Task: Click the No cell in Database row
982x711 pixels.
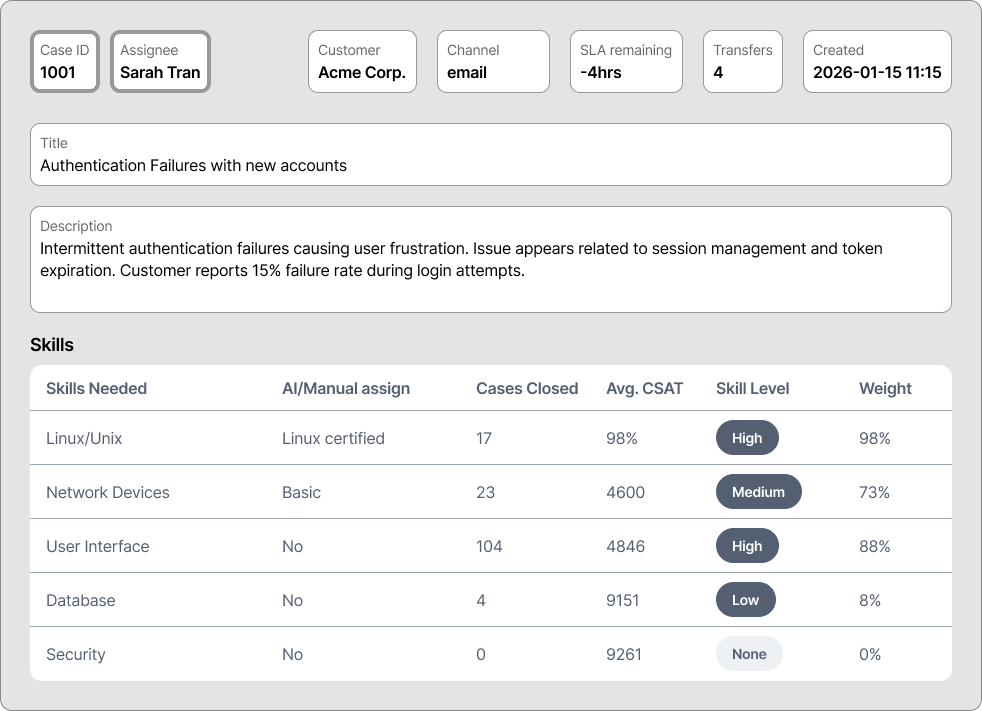Action: click(x=292, y=599)
